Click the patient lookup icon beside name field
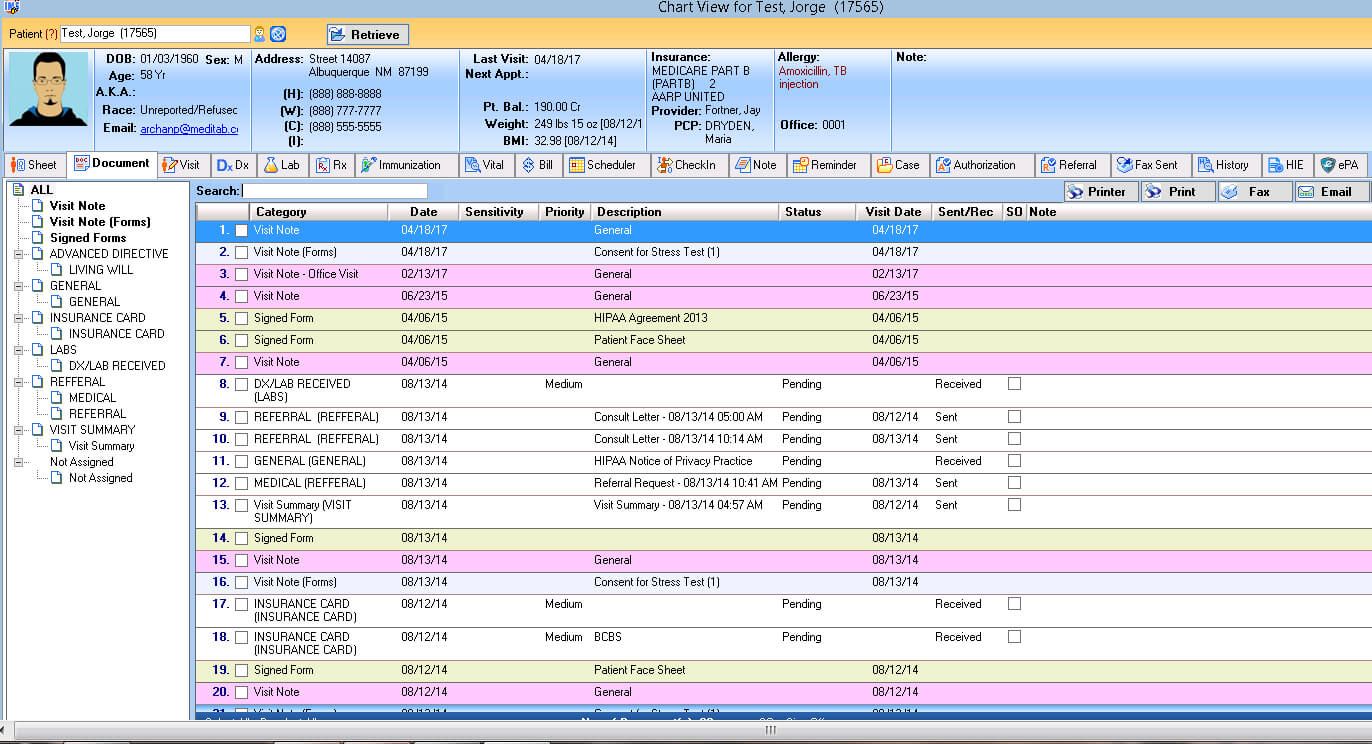 tap(260, 34)
